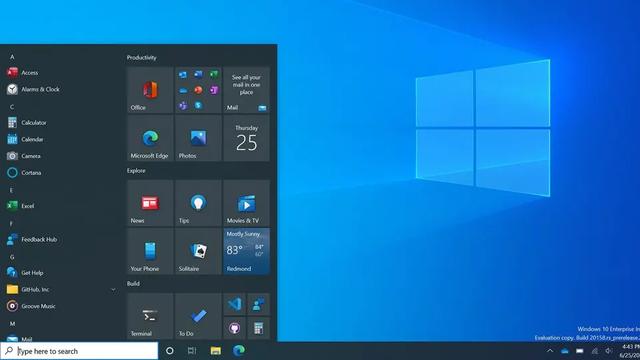Open Microsoft Edge from the taskbar
The image size is (640, 360).
239,350
